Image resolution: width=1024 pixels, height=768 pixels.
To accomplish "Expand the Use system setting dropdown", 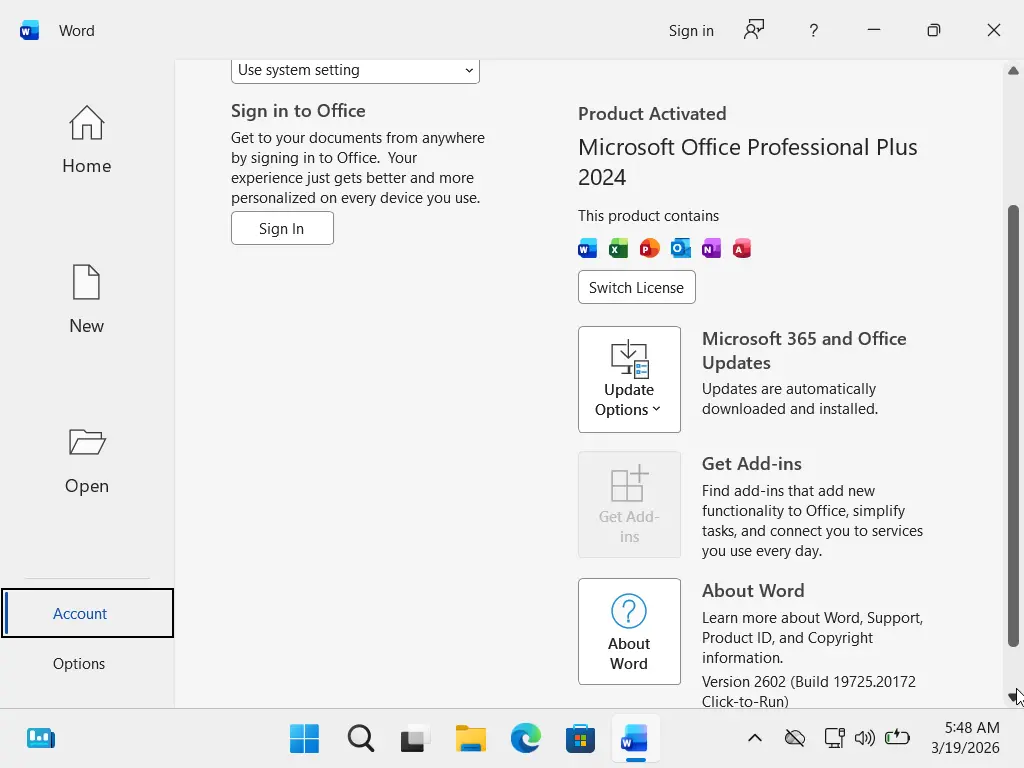I will coord(355,70).
